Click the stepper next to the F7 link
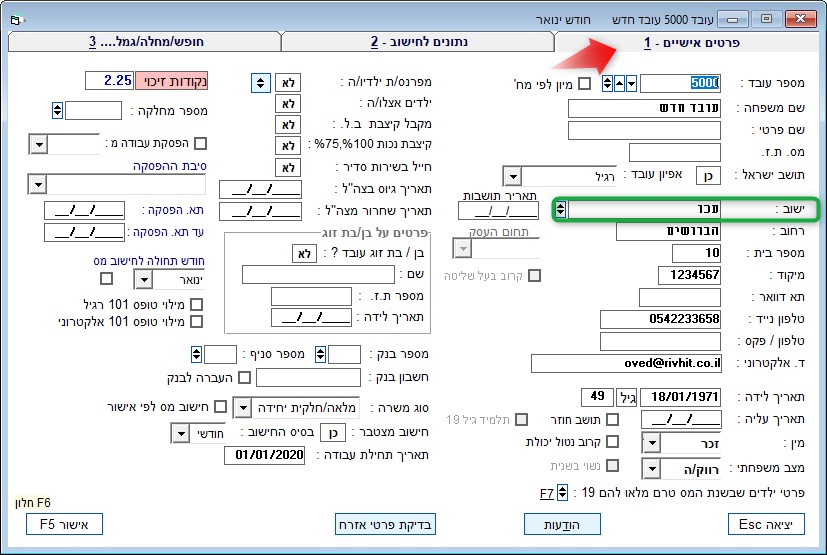The image size is (827, 555). coord(563,493)
